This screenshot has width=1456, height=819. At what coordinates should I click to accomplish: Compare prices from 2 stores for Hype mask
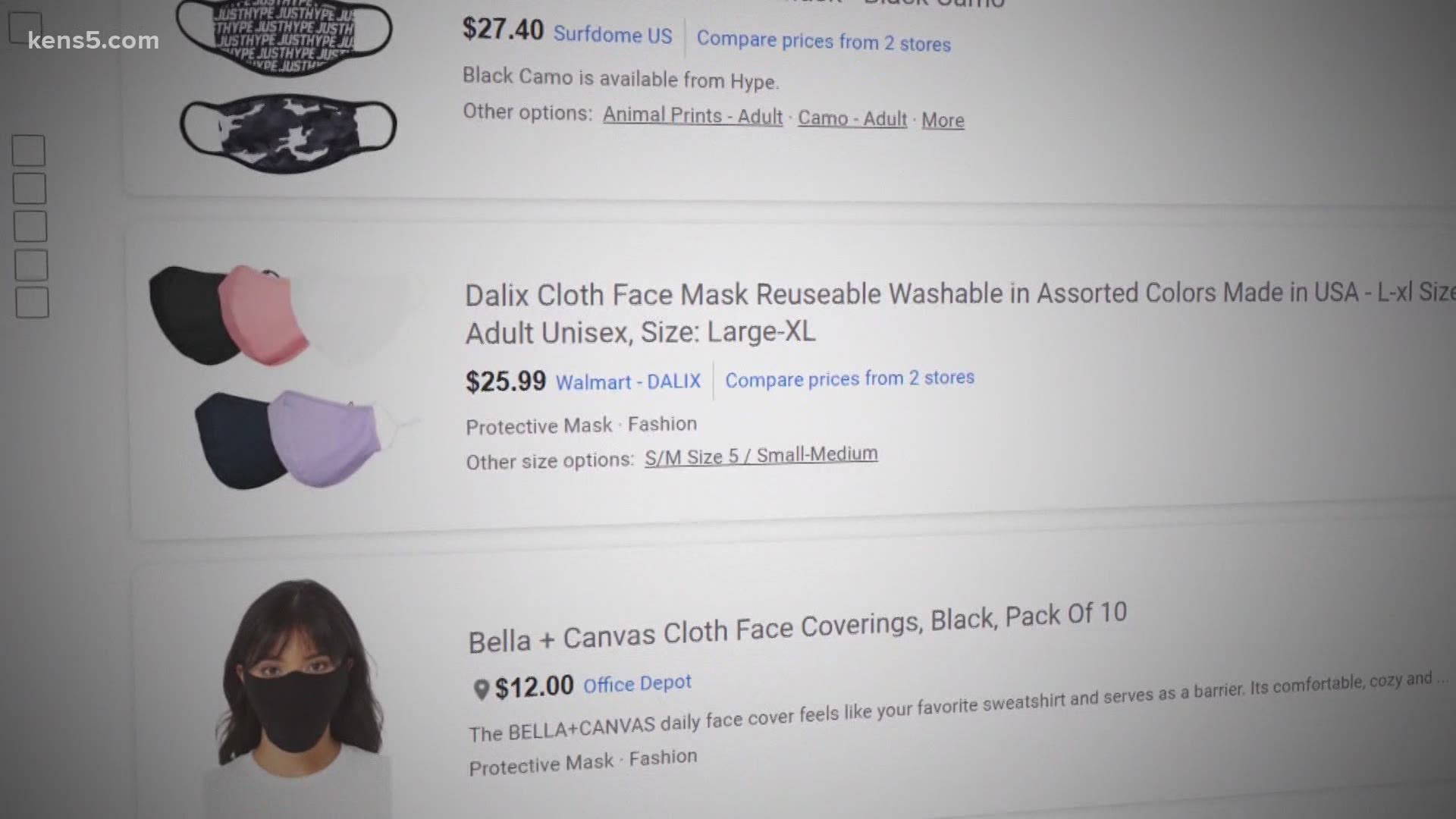click(824, 40)
